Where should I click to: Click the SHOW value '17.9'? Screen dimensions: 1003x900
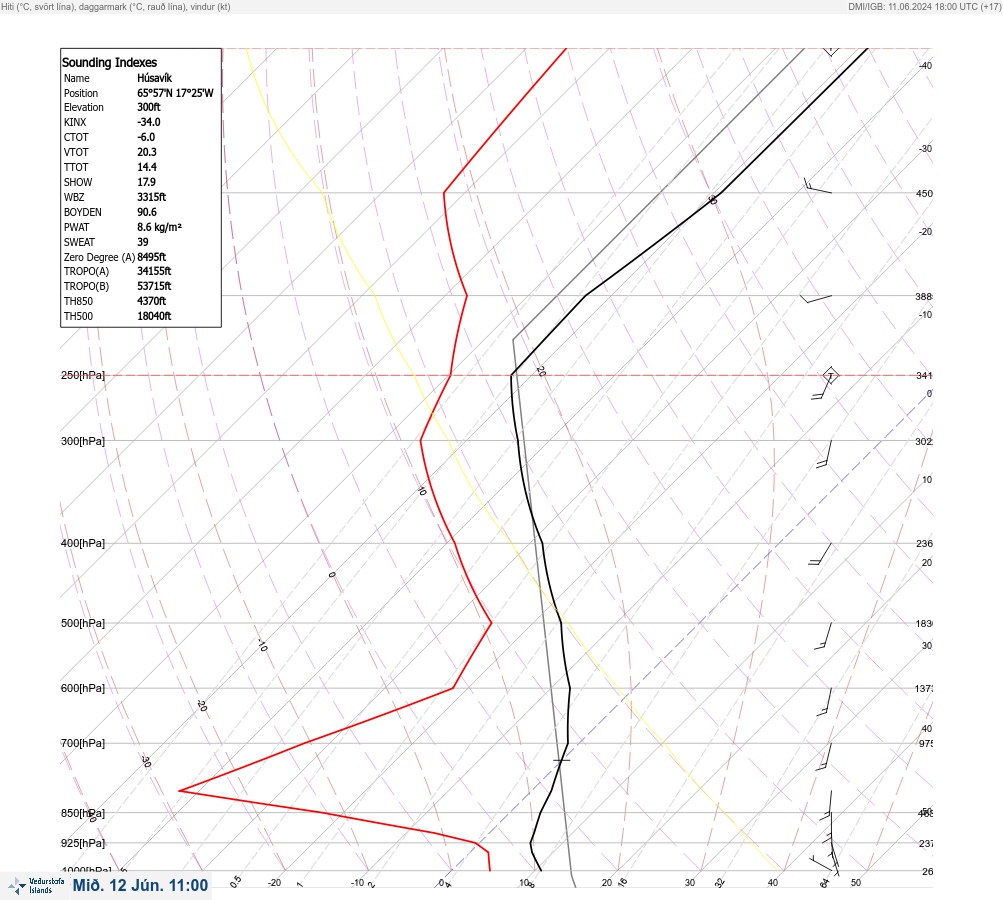[x=146, y=182]
